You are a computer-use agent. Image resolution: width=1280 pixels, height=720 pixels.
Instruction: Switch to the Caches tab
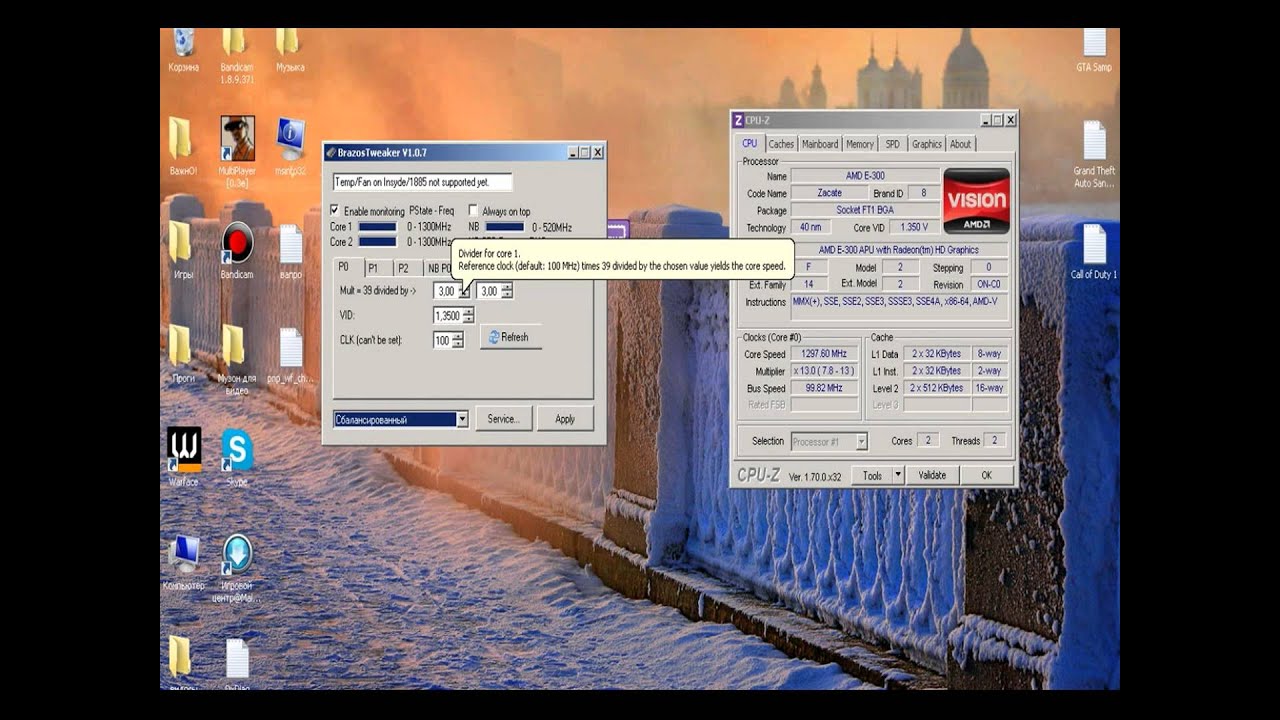[781, 144]
